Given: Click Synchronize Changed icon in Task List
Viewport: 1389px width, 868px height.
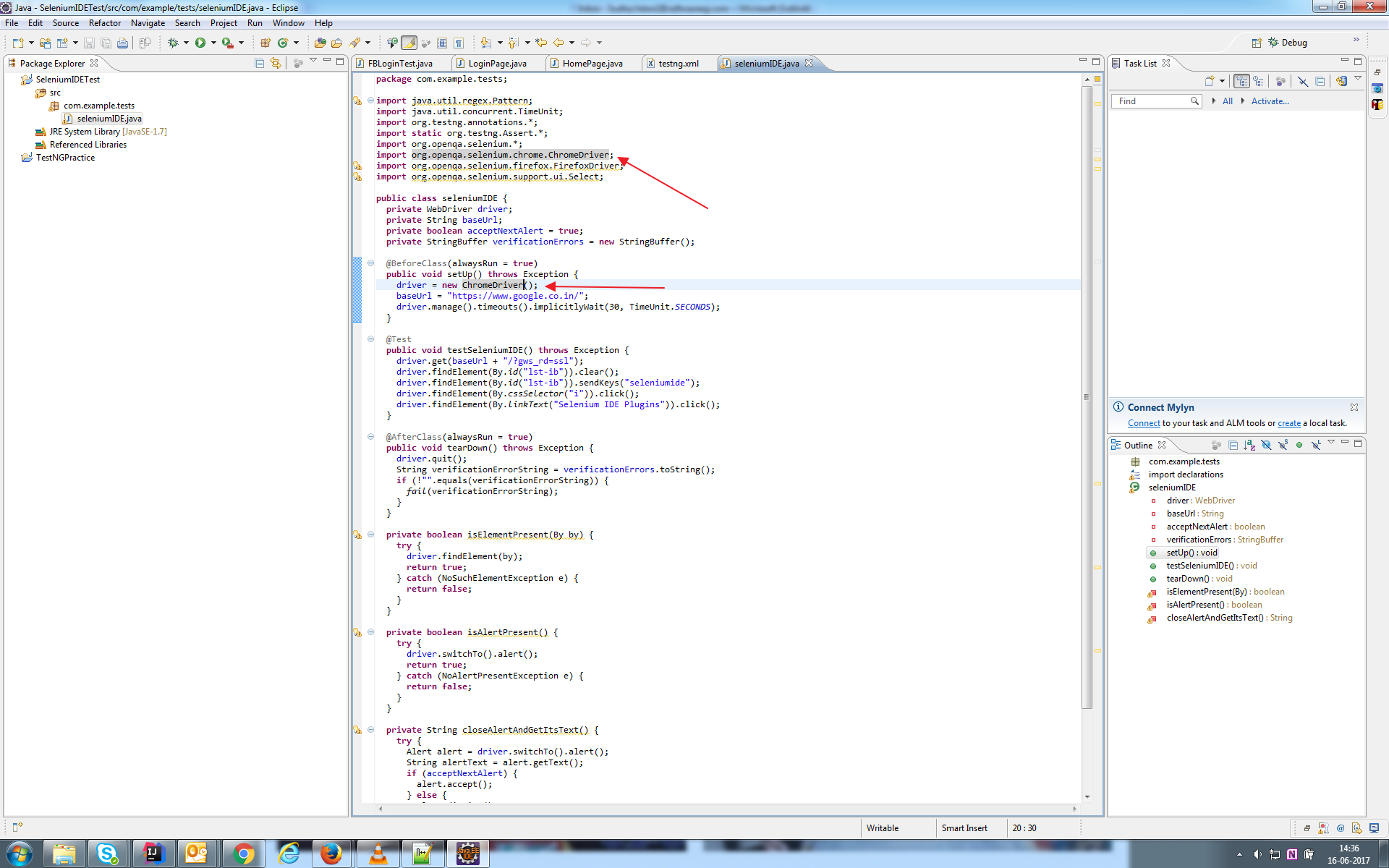Looking at the screenshot, I should tap(1342, 81).
